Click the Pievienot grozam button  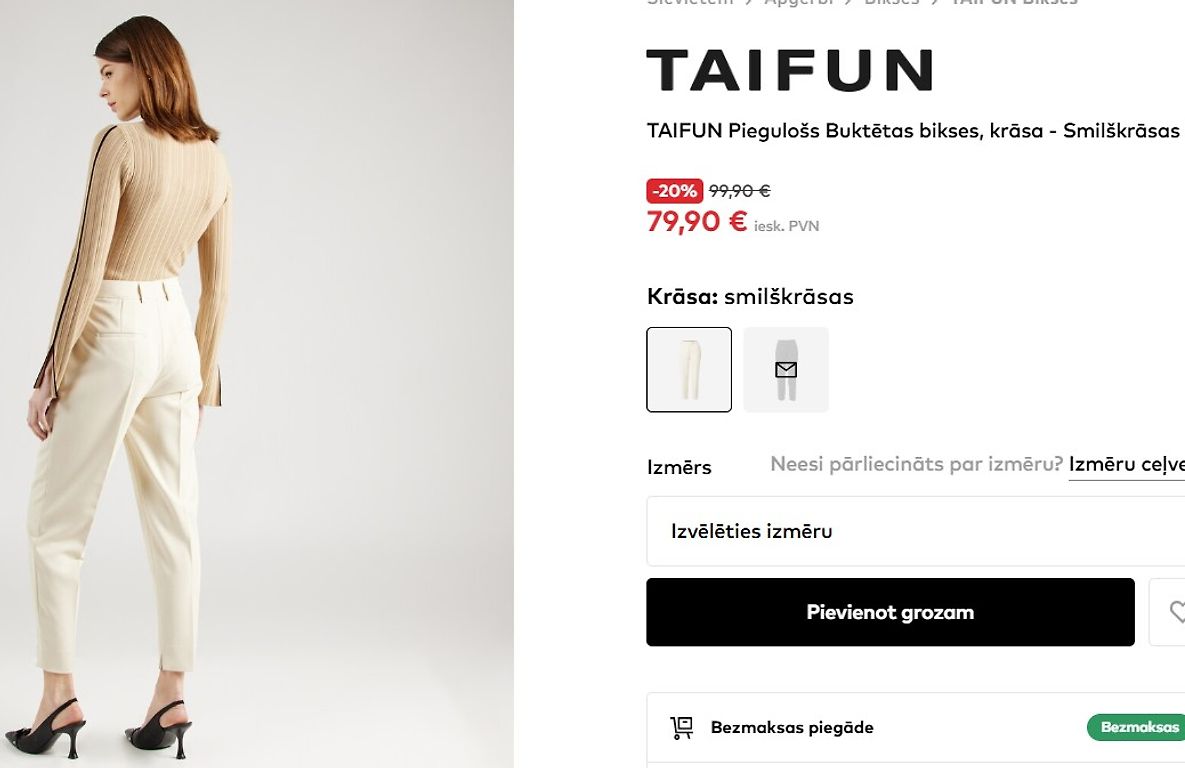(x=890, y=612)
